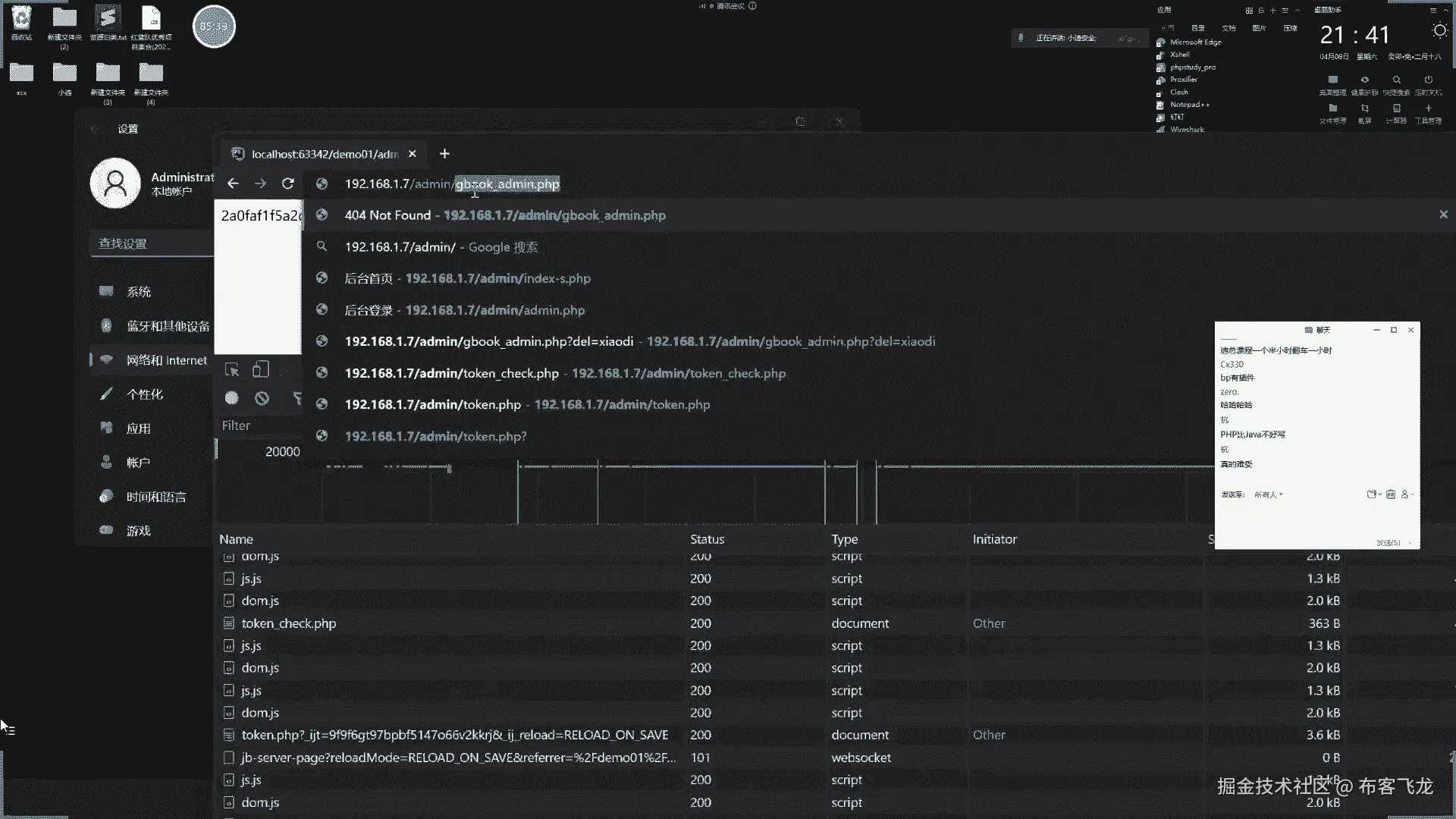Click the power icon in desktop assistant
The width and height of the screenshot is (1456, 819).
pos(1428,80)
